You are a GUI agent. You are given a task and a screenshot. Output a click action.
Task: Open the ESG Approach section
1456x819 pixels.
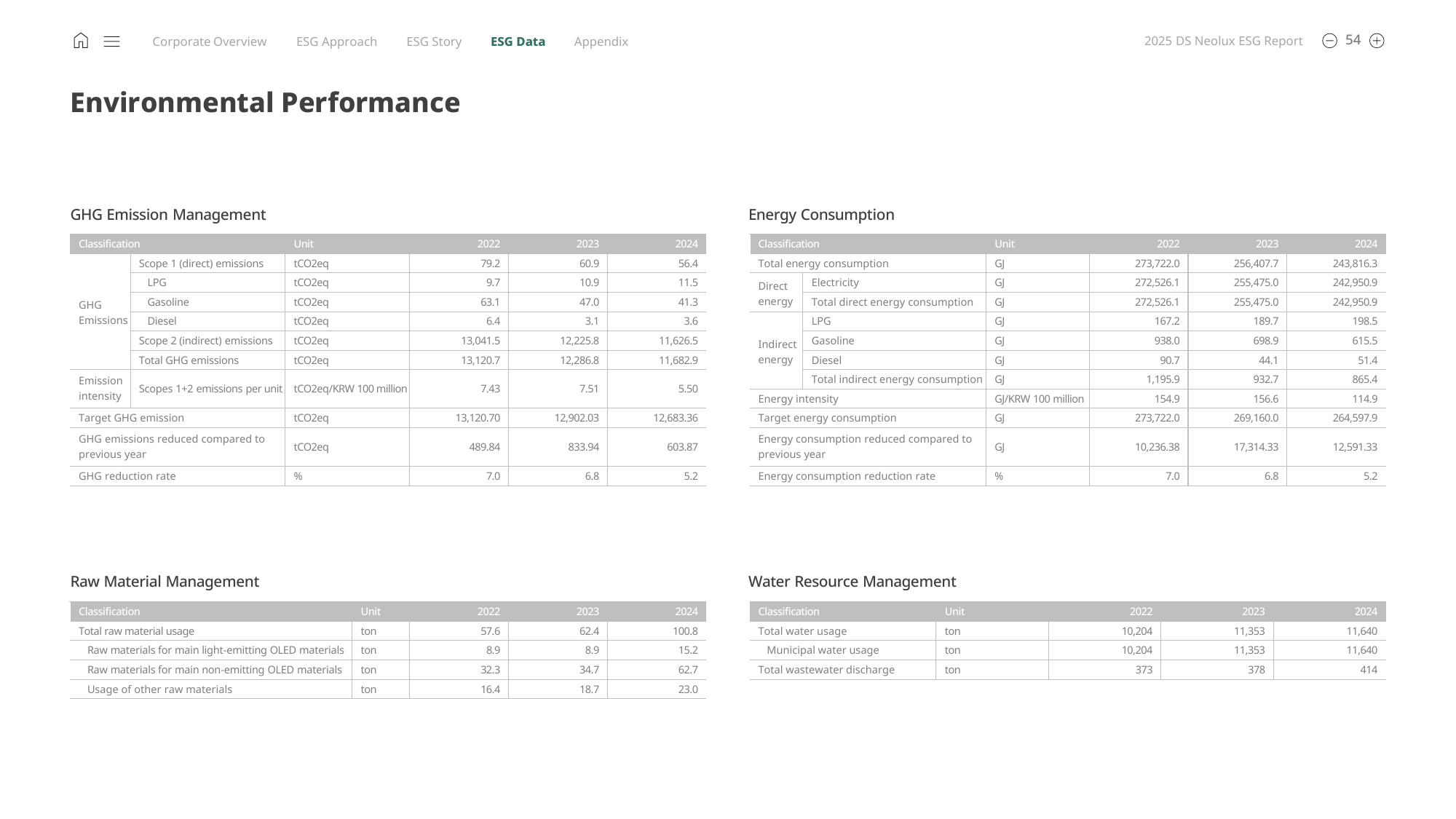[x=336, y=41]
